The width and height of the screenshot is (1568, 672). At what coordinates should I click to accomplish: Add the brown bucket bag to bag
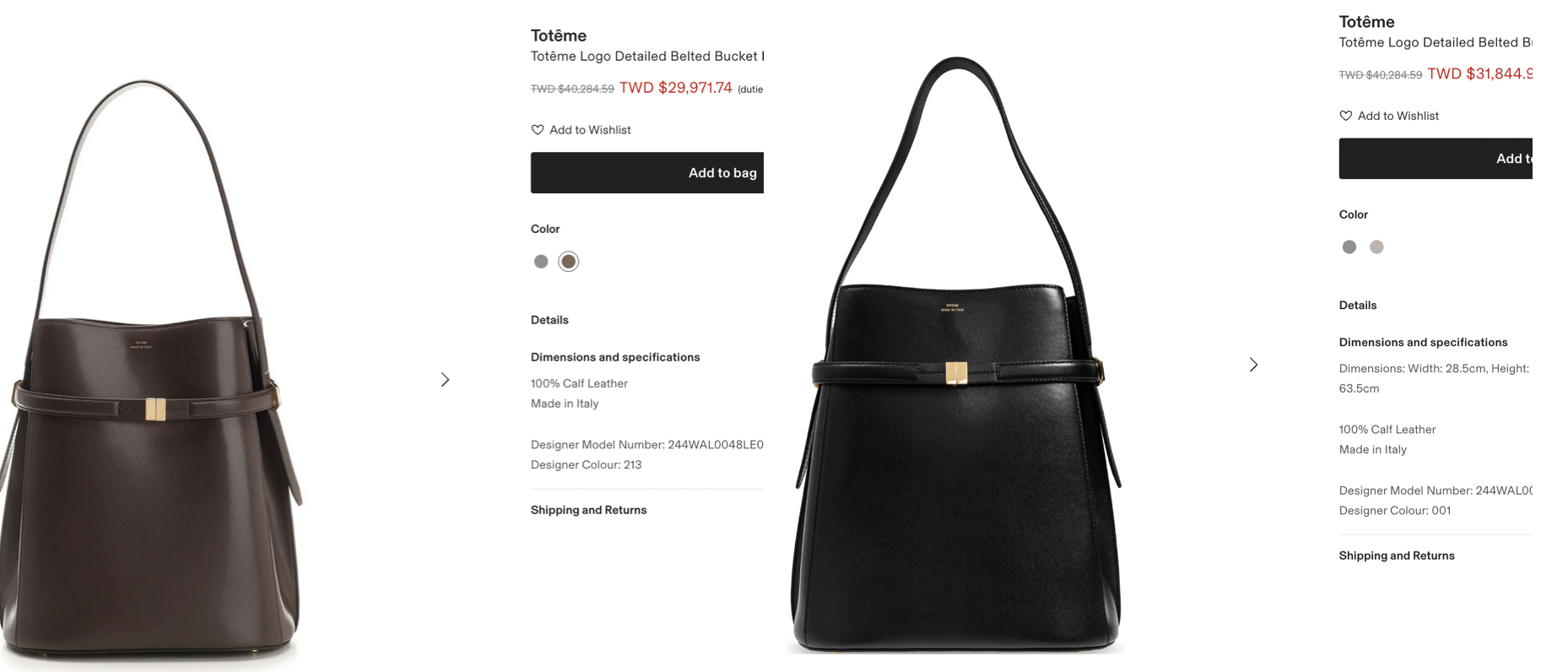click(647, 173)
